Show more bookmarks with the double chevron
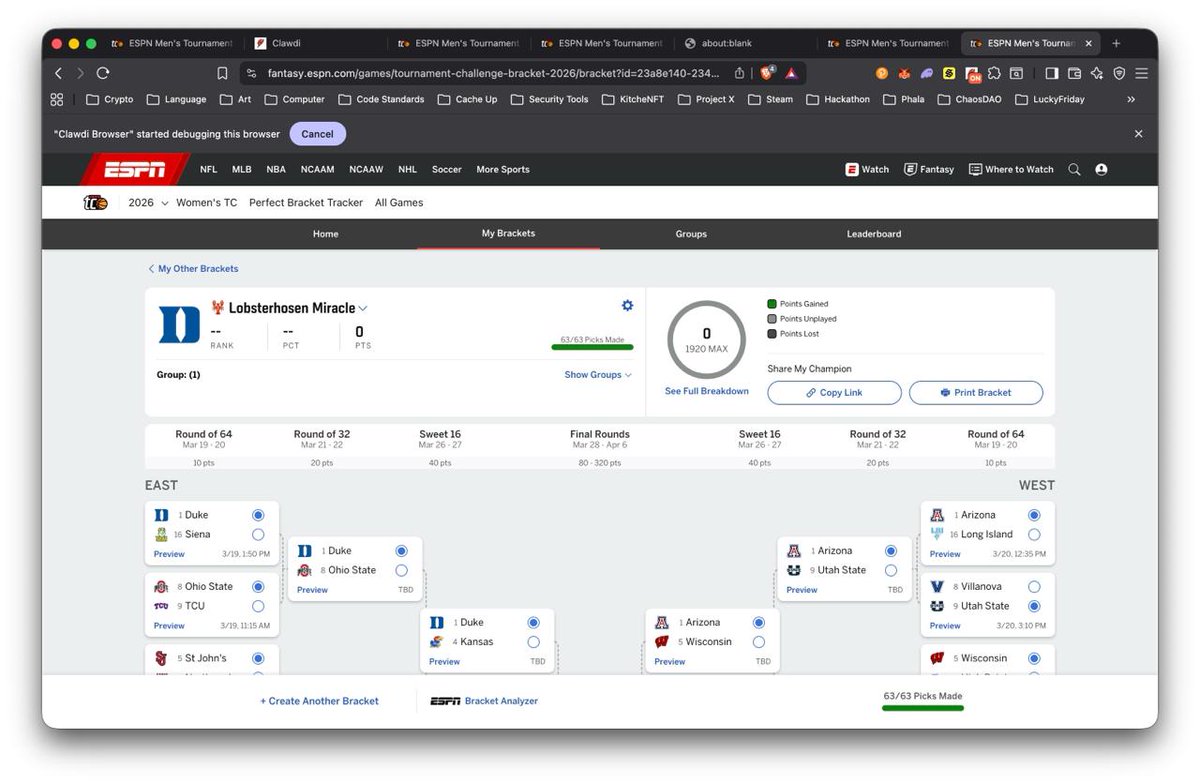Image resolution: width=1200 pixels, height=784 pixels. click(1131, 99)
